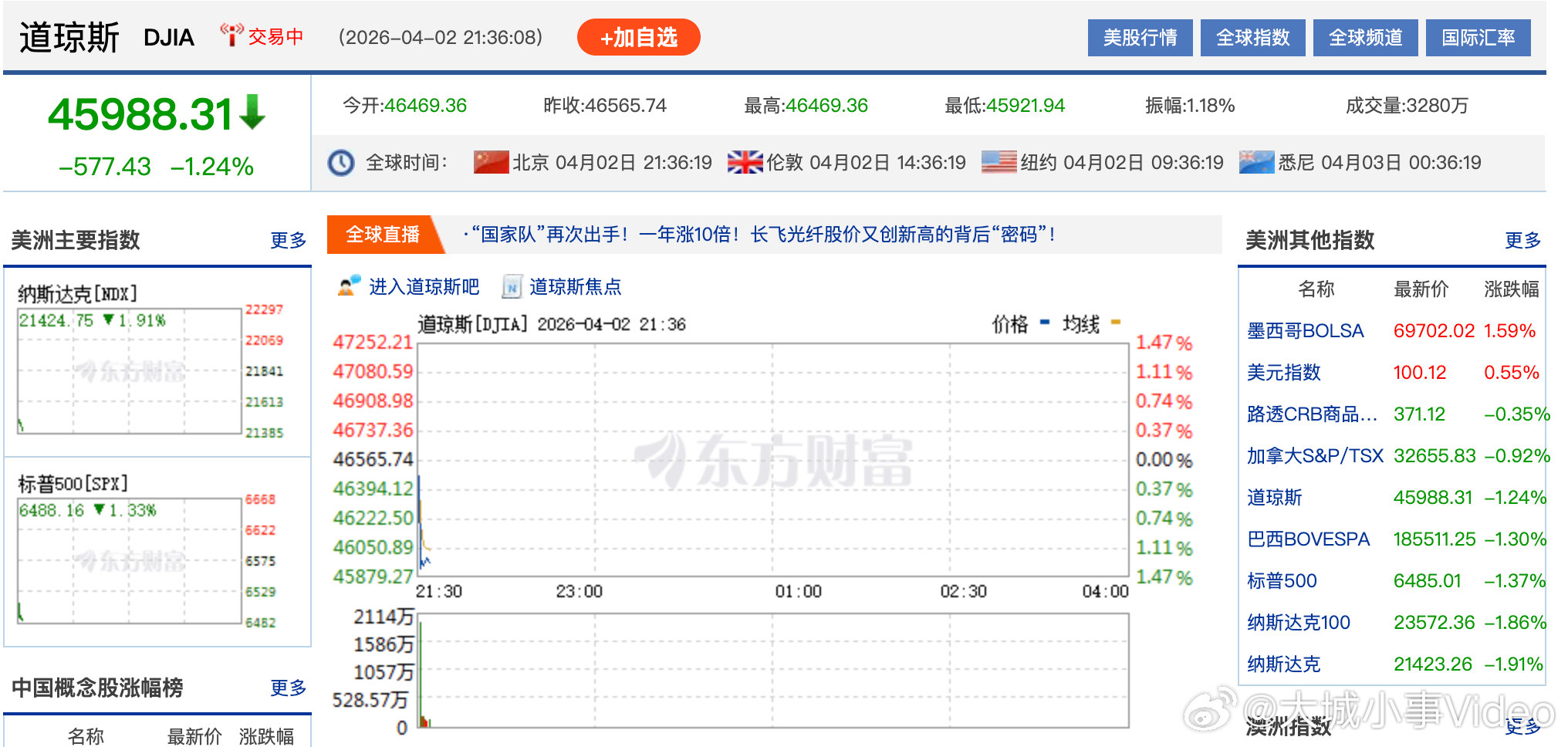Image resolution: width=1568 pixels, height=747 pixels.
Task: Click the 名称 column header in 美洲其他指数
Action: (x=1316, y=289)
